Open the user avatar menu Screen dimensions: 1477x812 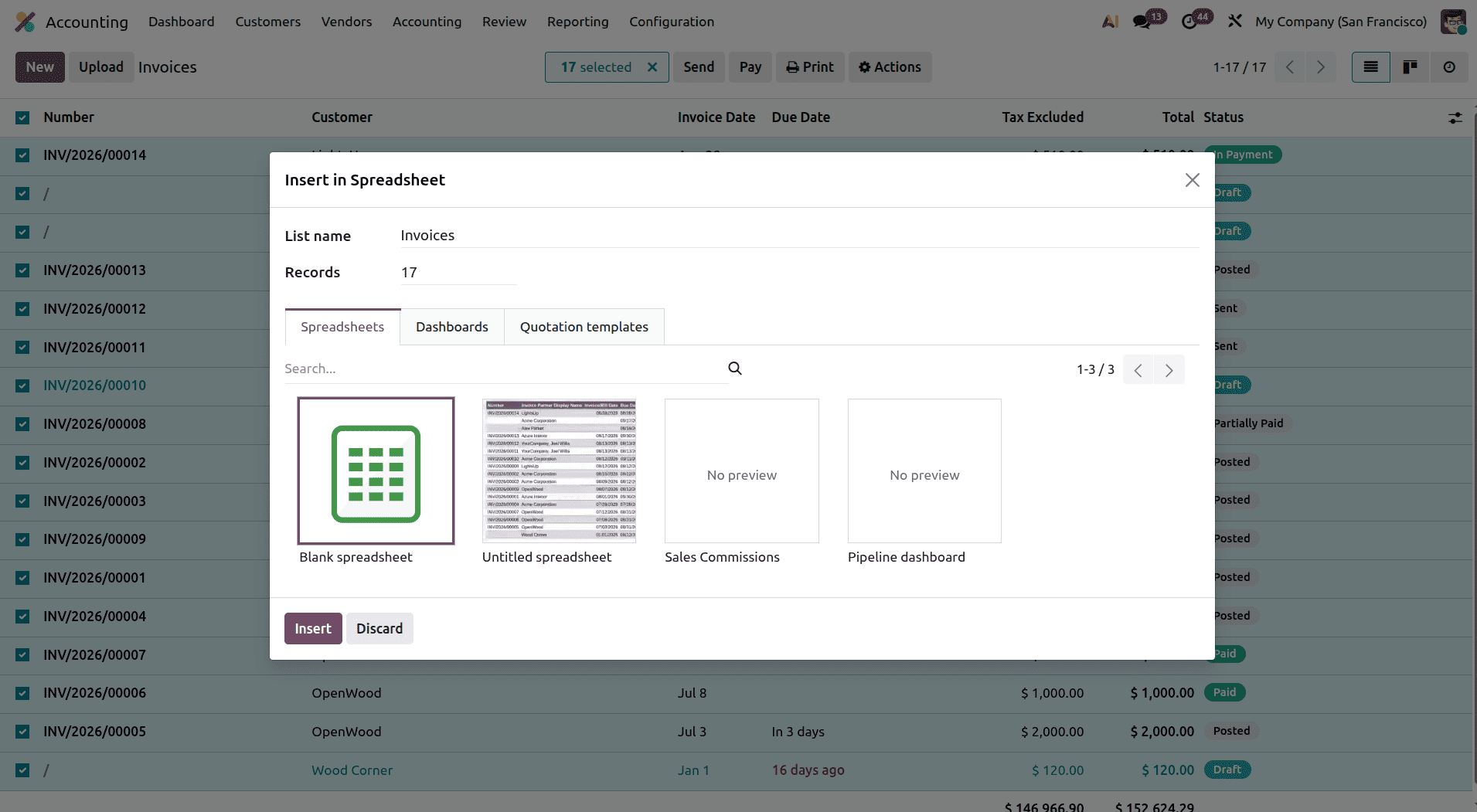1453,22
